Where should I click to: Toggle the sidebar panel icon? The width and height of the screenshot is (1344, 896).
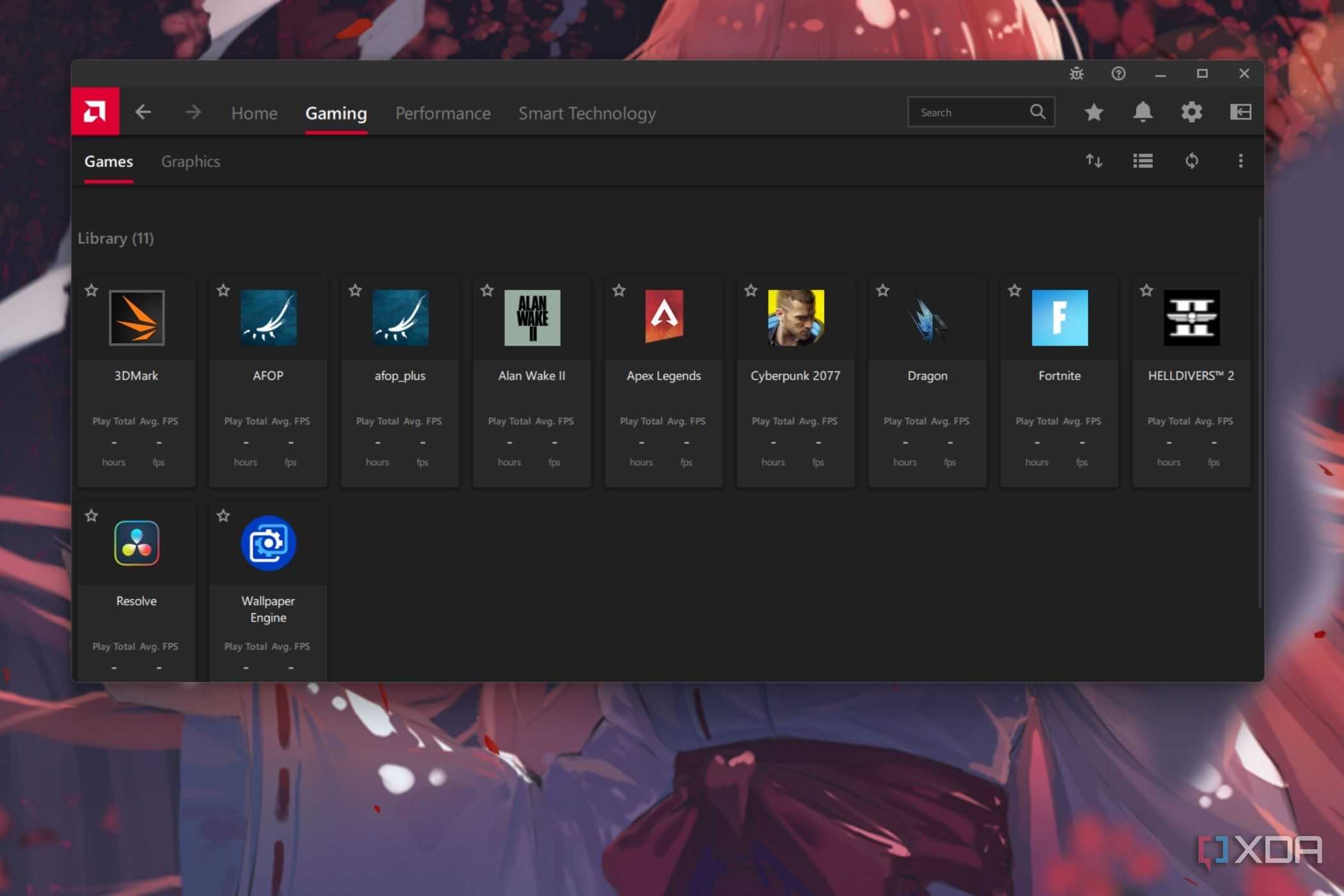1240,112
